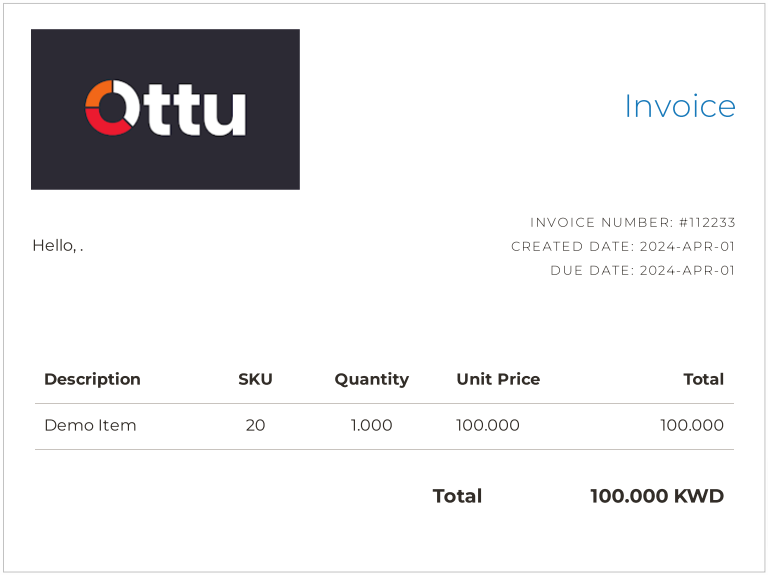Screen dimensions: 768x575
Task: Click the blue Invoice heading
Action: pos(679,106)
